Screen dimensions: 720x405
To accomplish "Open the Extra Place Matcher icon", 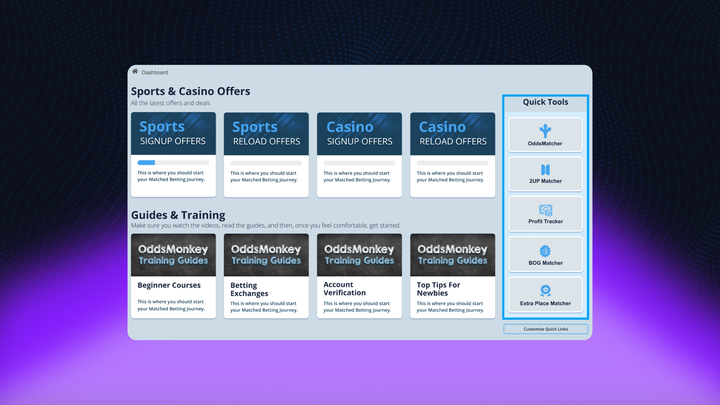I will point(545,290).
